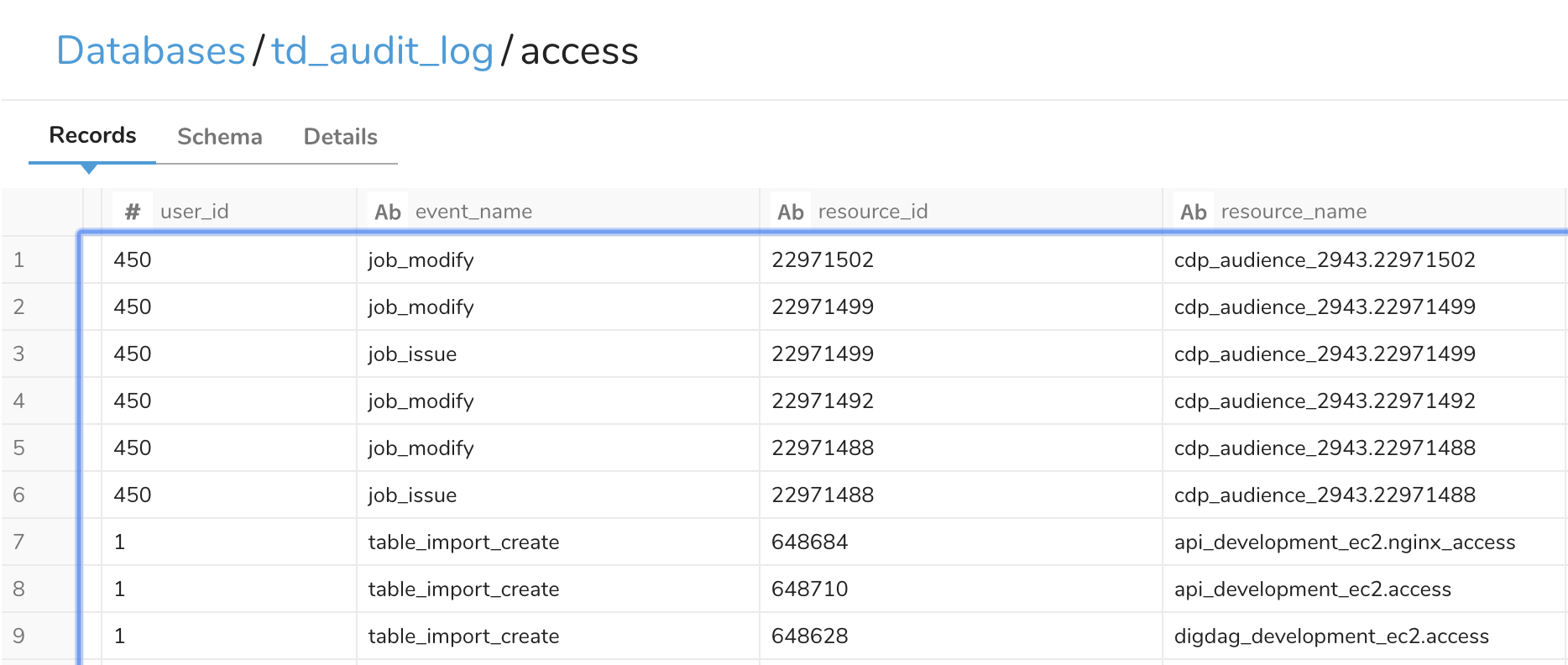Click the resource_id column header

point(872,212)
